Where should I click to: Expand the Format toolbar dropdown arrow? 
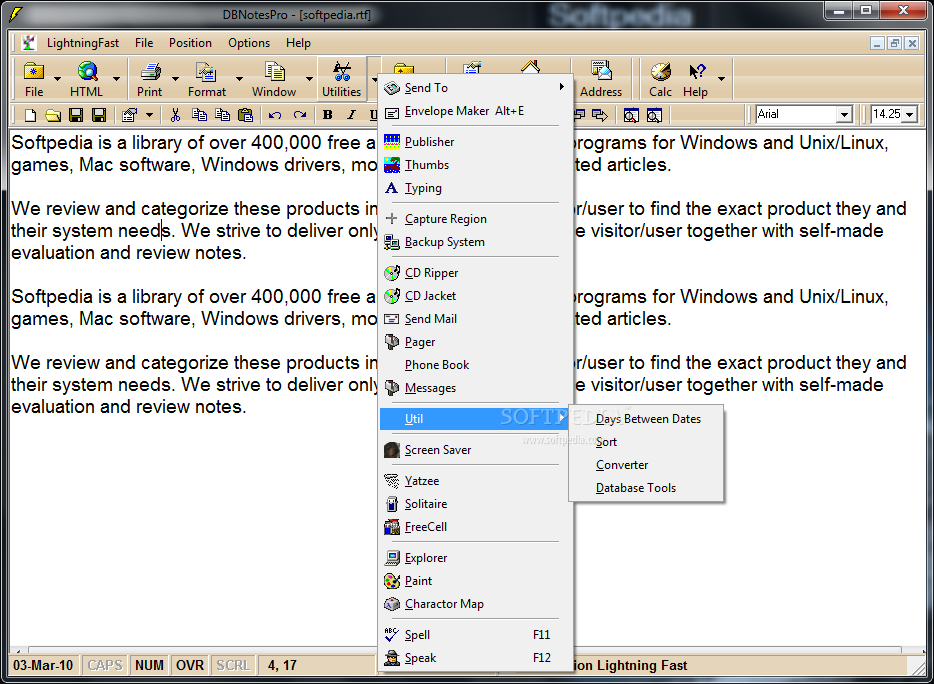(x=239, y=79)
